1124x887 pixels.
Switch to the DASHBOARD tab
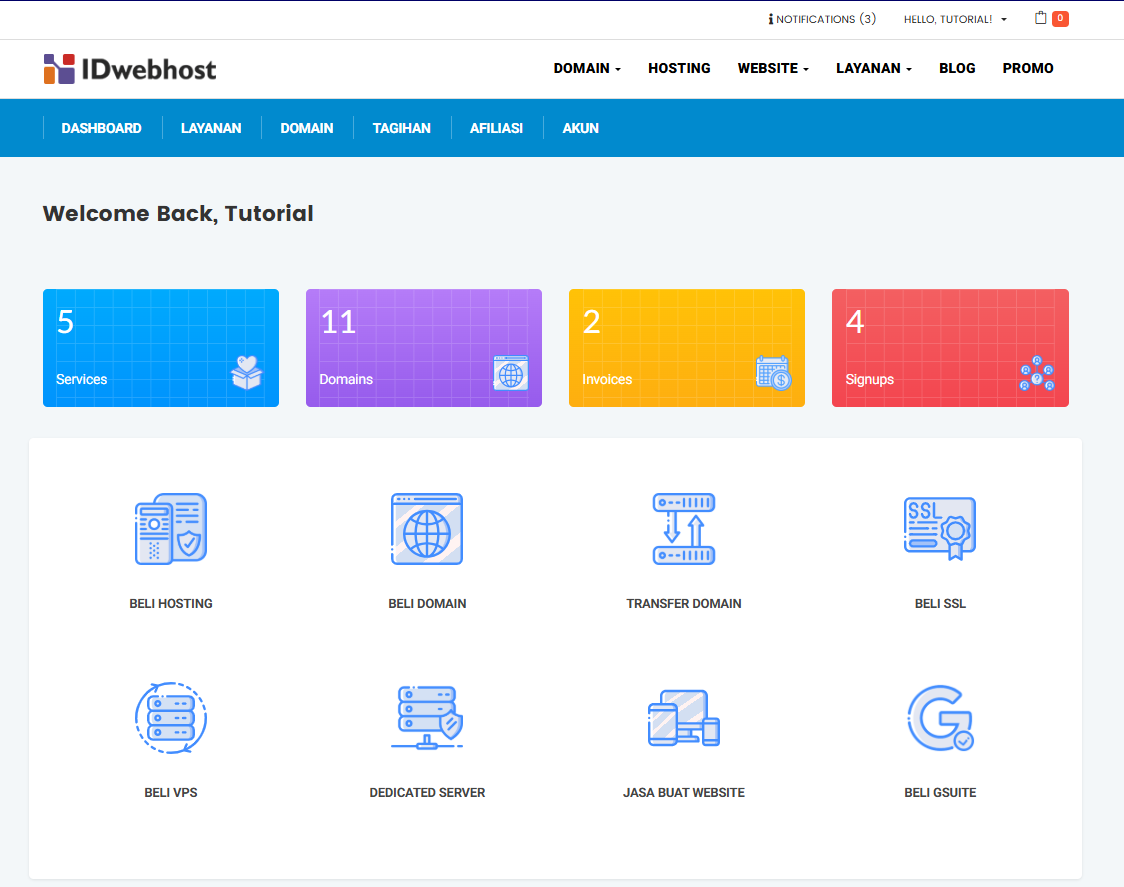click(101, 128)
